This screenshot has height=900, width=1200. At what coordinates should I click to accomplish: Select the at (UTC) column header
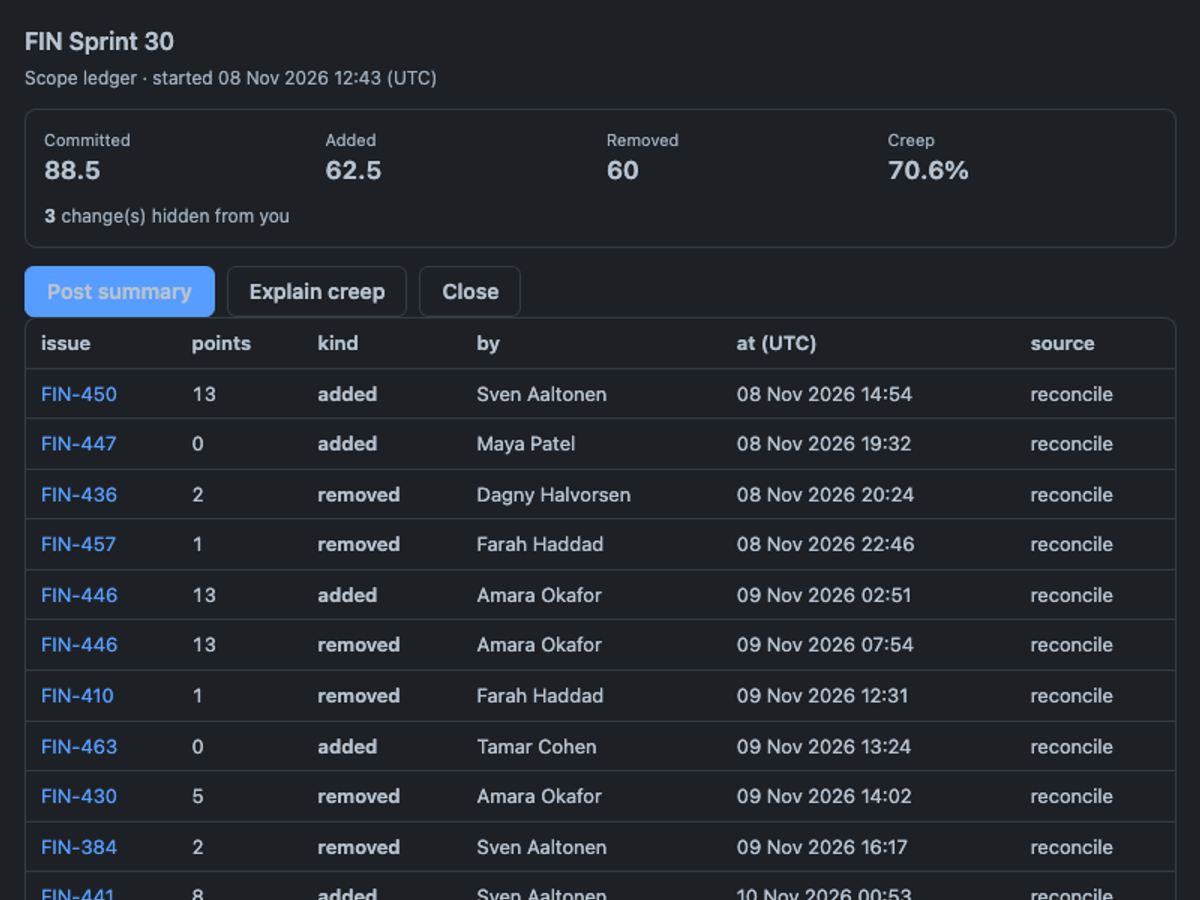tap(776, 343)
